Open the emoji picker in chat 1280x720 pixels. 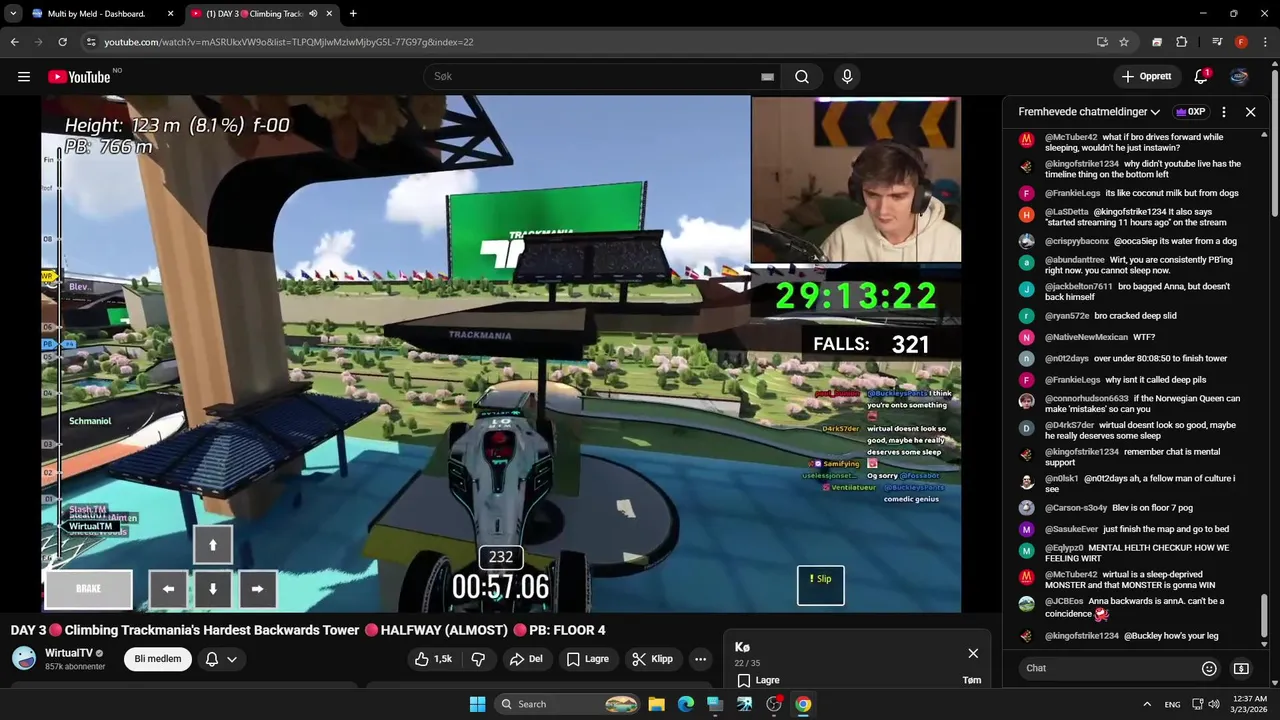[1209, 668]
